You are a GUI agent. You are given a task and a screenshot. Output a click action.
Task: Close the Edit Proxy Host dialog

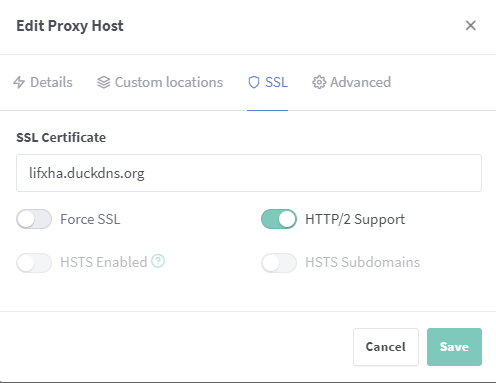tap(470, 25)
